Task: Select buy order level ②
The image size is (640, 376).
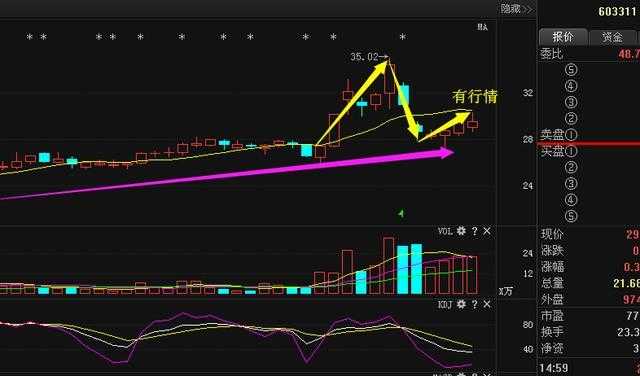Action: click(571, 167)
